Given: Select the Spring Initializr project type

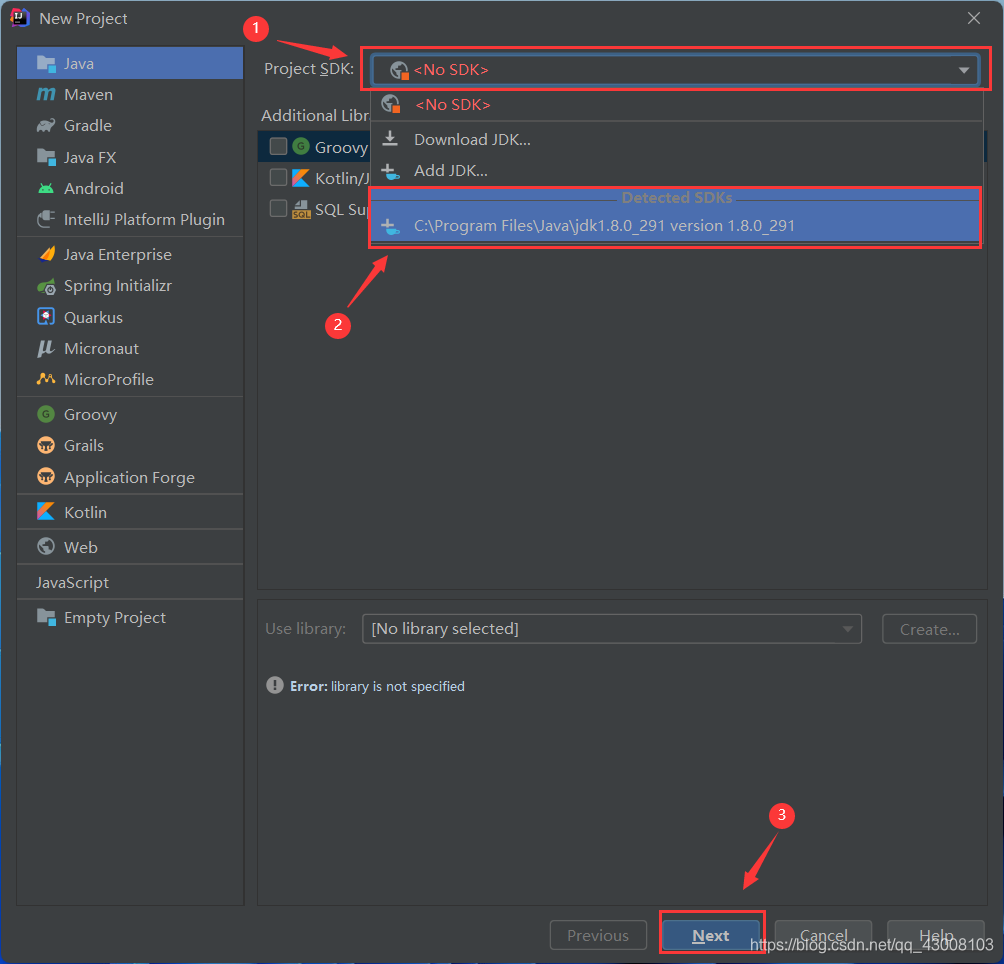Looking at the screenshot, I should [x=130, y=286].
